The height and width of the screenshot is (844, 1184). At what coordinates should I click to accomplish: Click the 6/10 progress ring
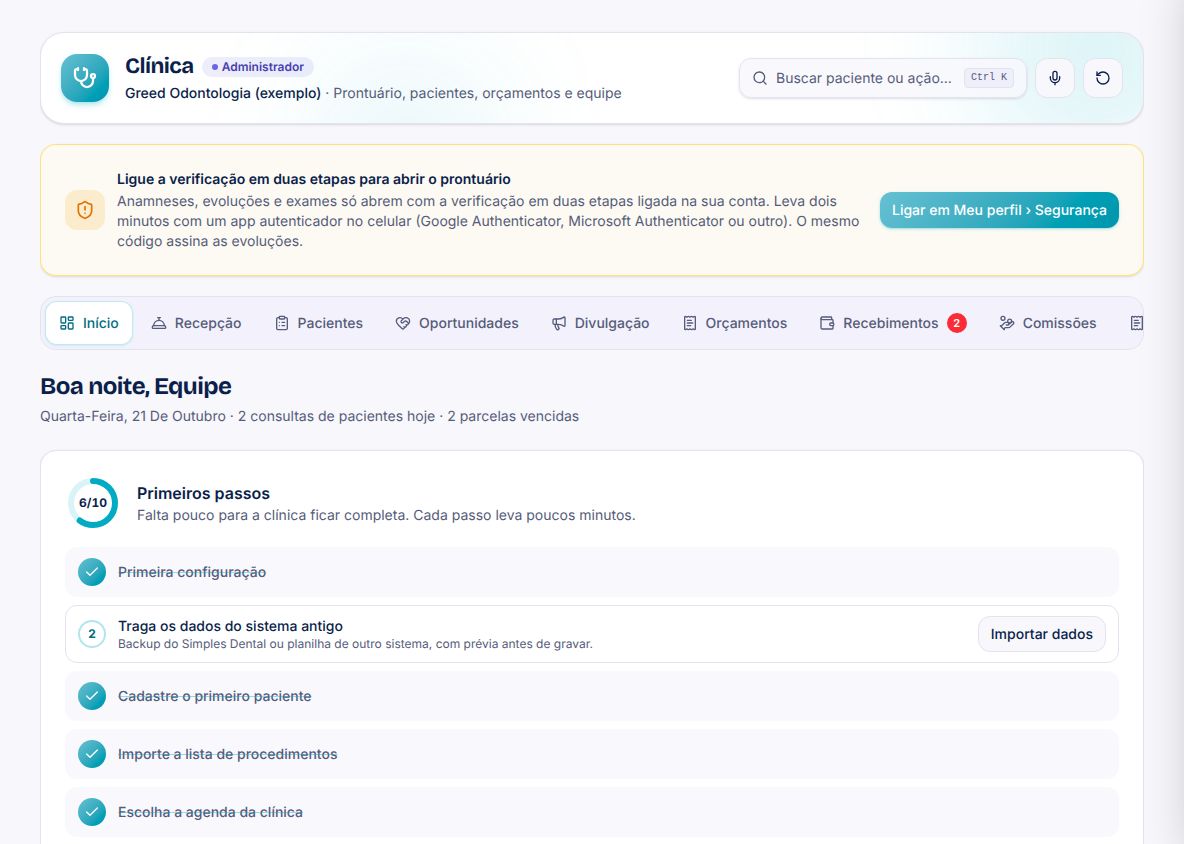coord(93,503)
